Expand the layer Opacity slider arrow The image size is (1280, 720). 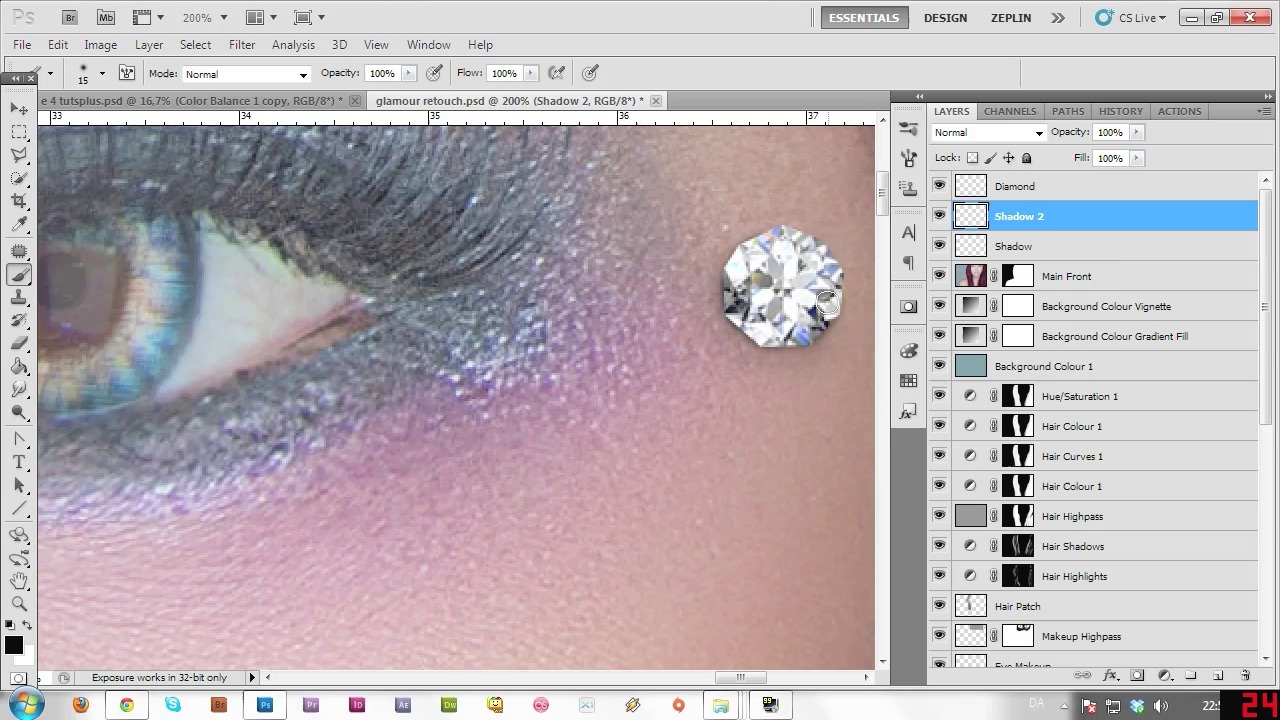pos(1136,132)
